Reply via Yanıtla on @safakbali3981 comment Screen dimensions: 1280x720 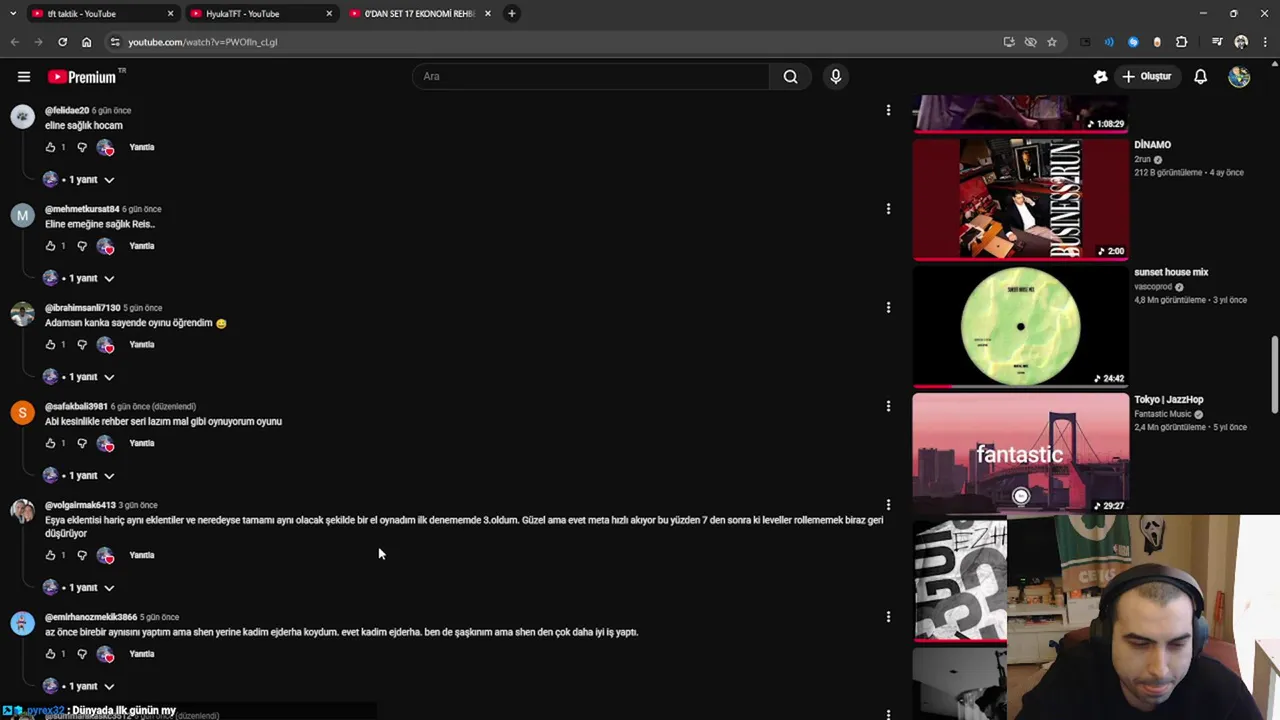point(142,443)
